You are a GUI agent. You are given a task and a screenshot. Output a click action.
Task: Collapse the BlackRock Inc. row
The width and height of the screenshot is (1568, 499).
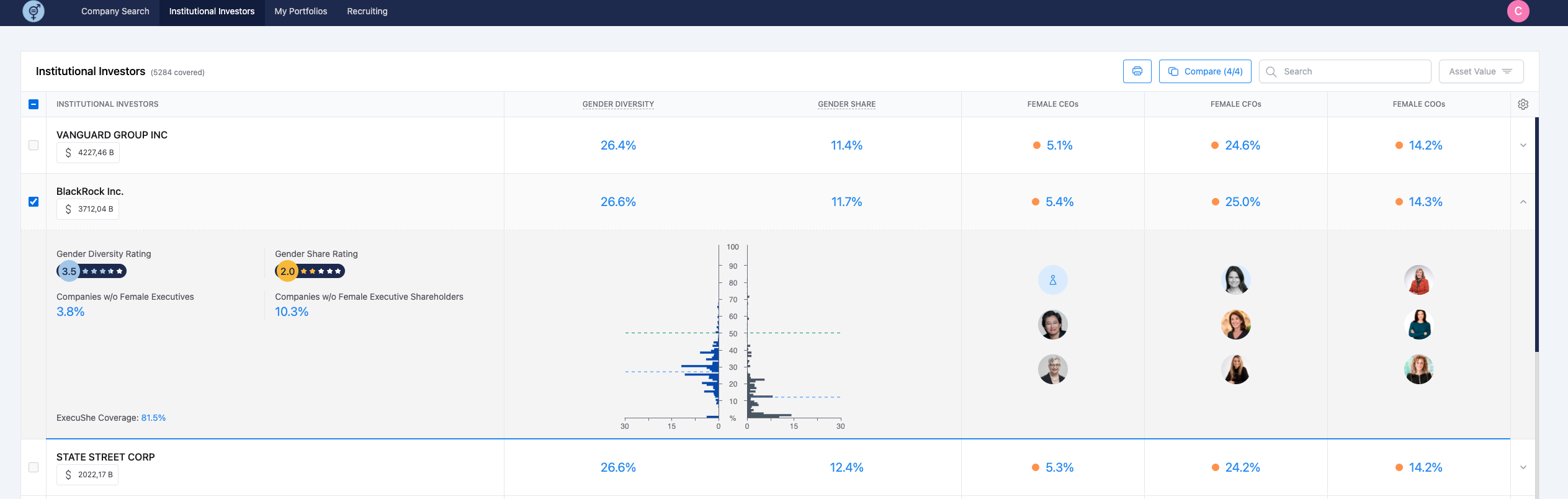point(1523,202)
